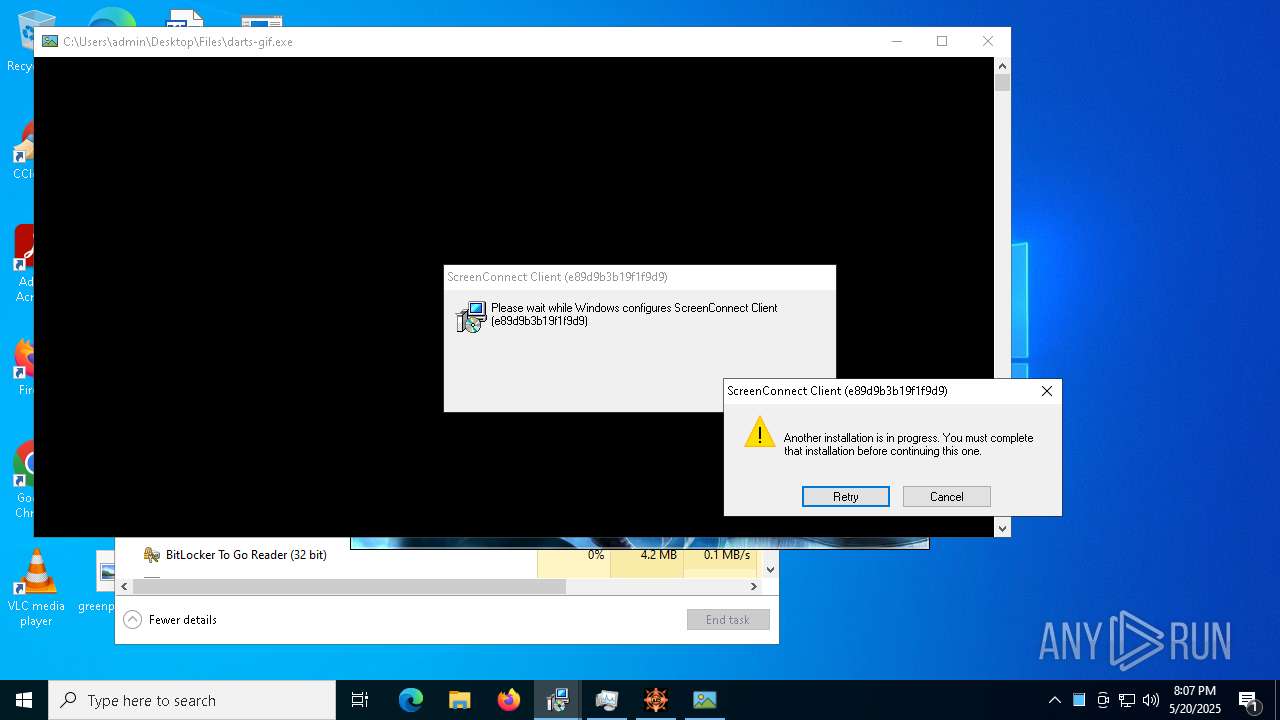This screenshot has width=1280, height=720.
Task: Click the 0% CPU cell in Task Manager
Action: click(x=574, y=555)
